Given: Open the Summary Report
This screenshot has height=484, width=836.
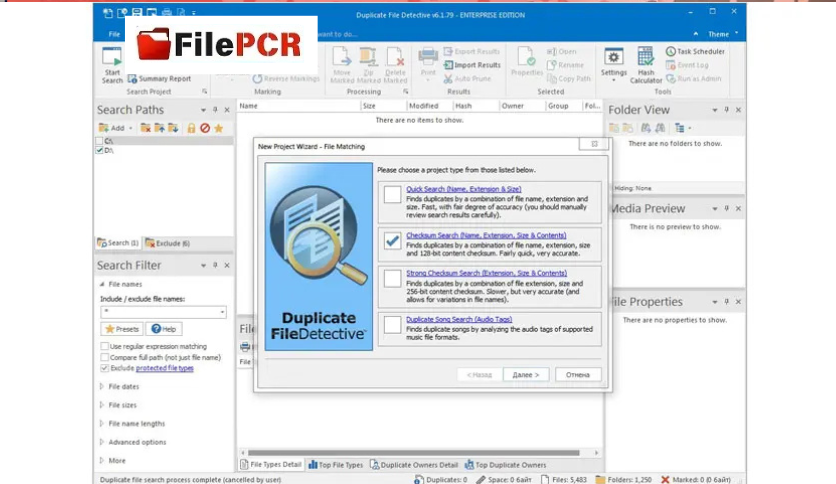Looking at the screenshot, I should 159,79.
